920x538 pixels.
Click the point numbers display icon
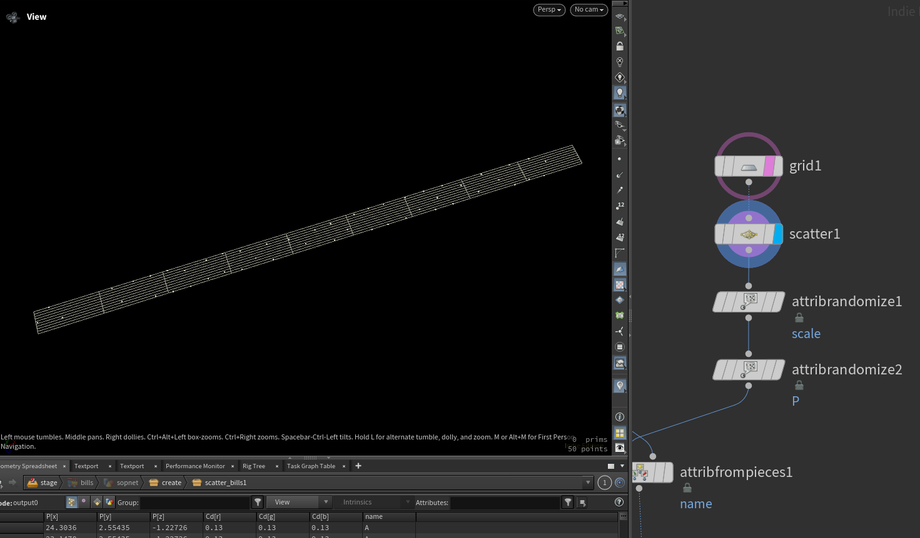pos(620,205)
